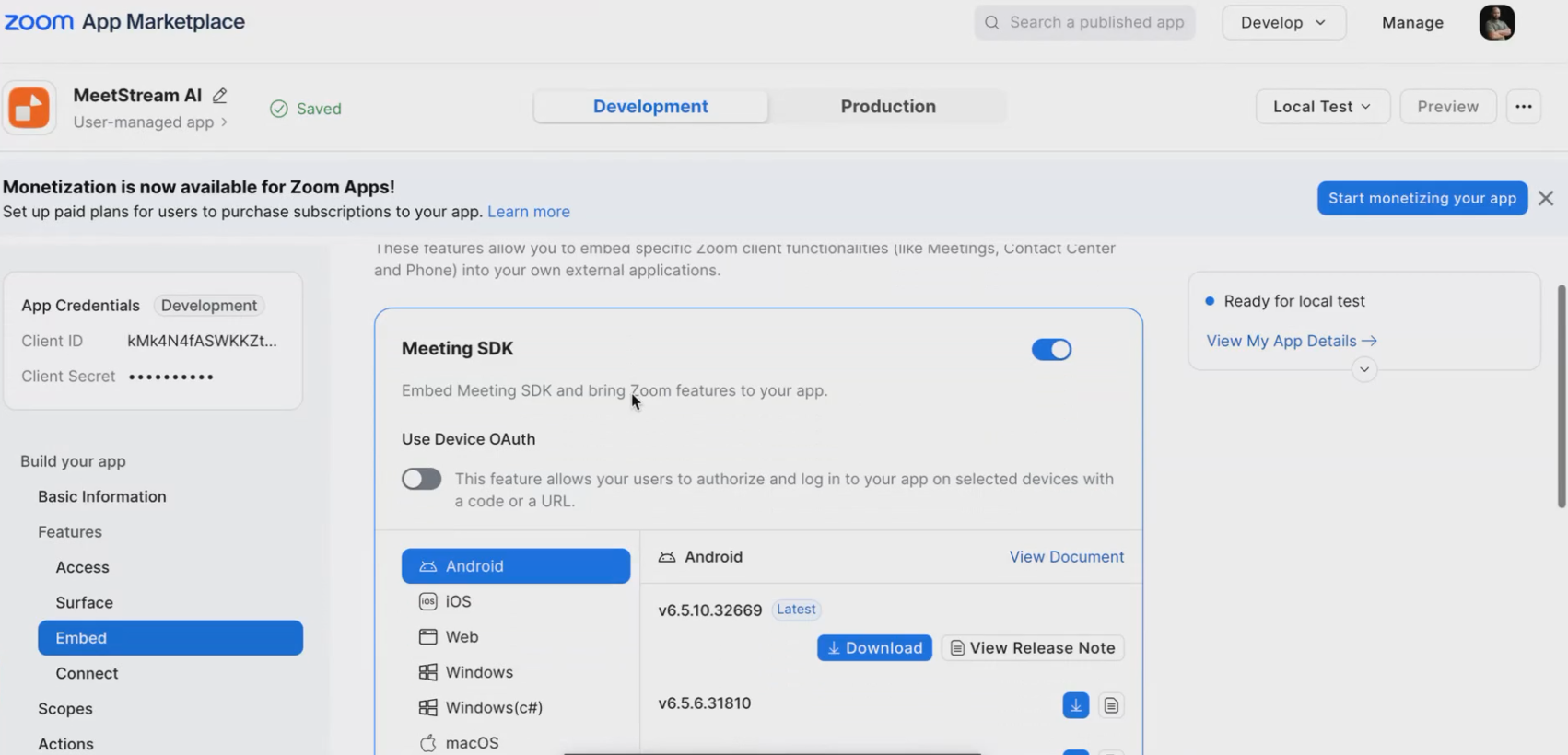The image size is (1568, 755).
Task: Click the search magnifier icon
Action: click(x=992, y=22)
